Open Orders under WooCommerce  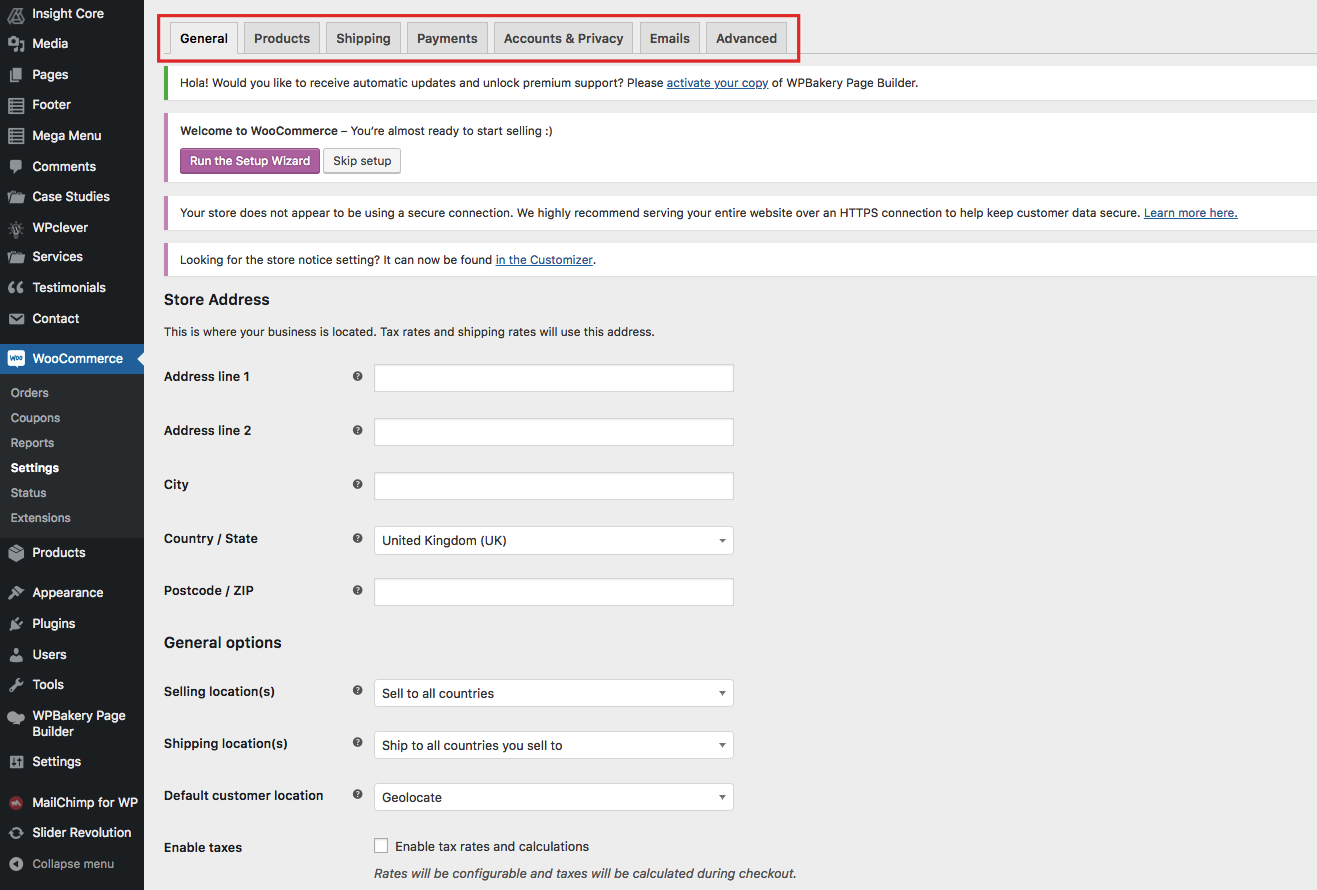point(30,393)
